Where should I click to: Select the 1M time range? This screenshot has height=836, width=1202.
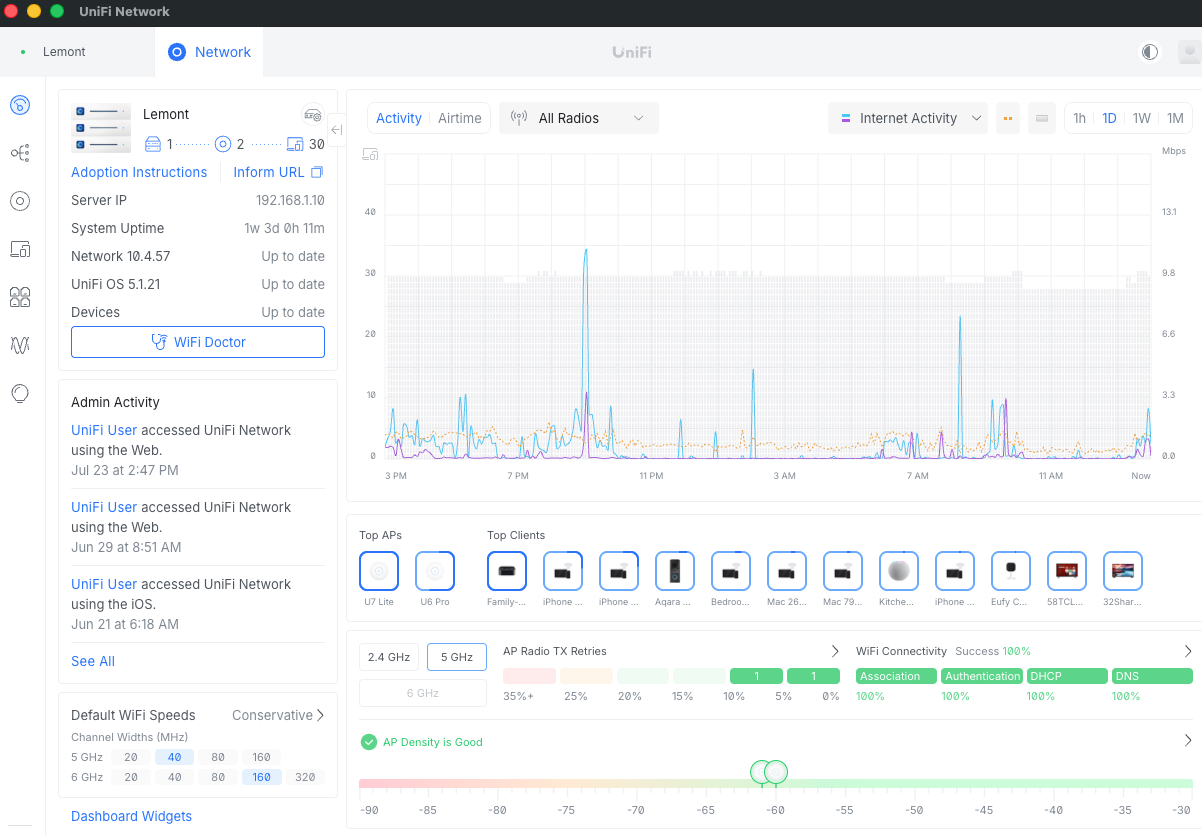(1175, 118)
